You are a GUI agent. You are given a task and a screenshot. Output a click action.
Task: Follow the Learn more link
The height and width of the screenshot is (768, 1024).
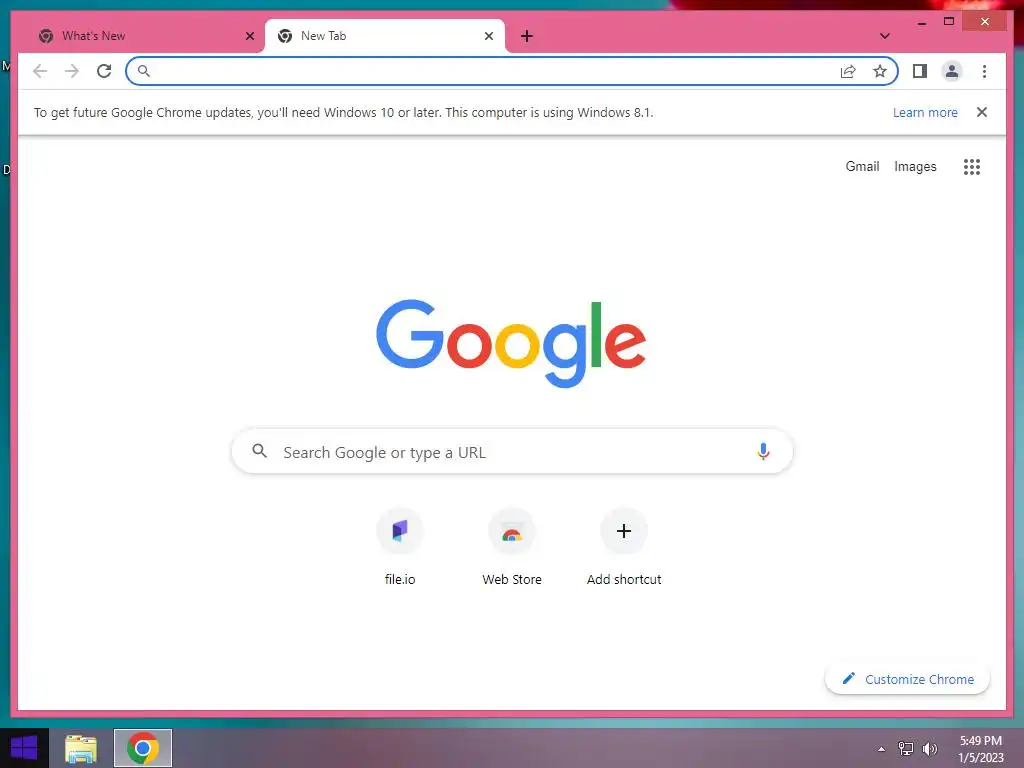[x=925, y=112]
